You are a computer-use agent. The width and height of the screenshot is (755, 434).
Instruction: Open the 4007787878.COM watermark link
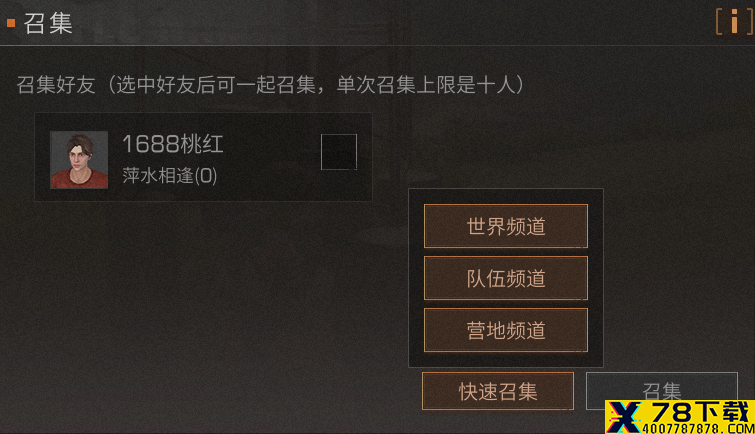(698, 428)
